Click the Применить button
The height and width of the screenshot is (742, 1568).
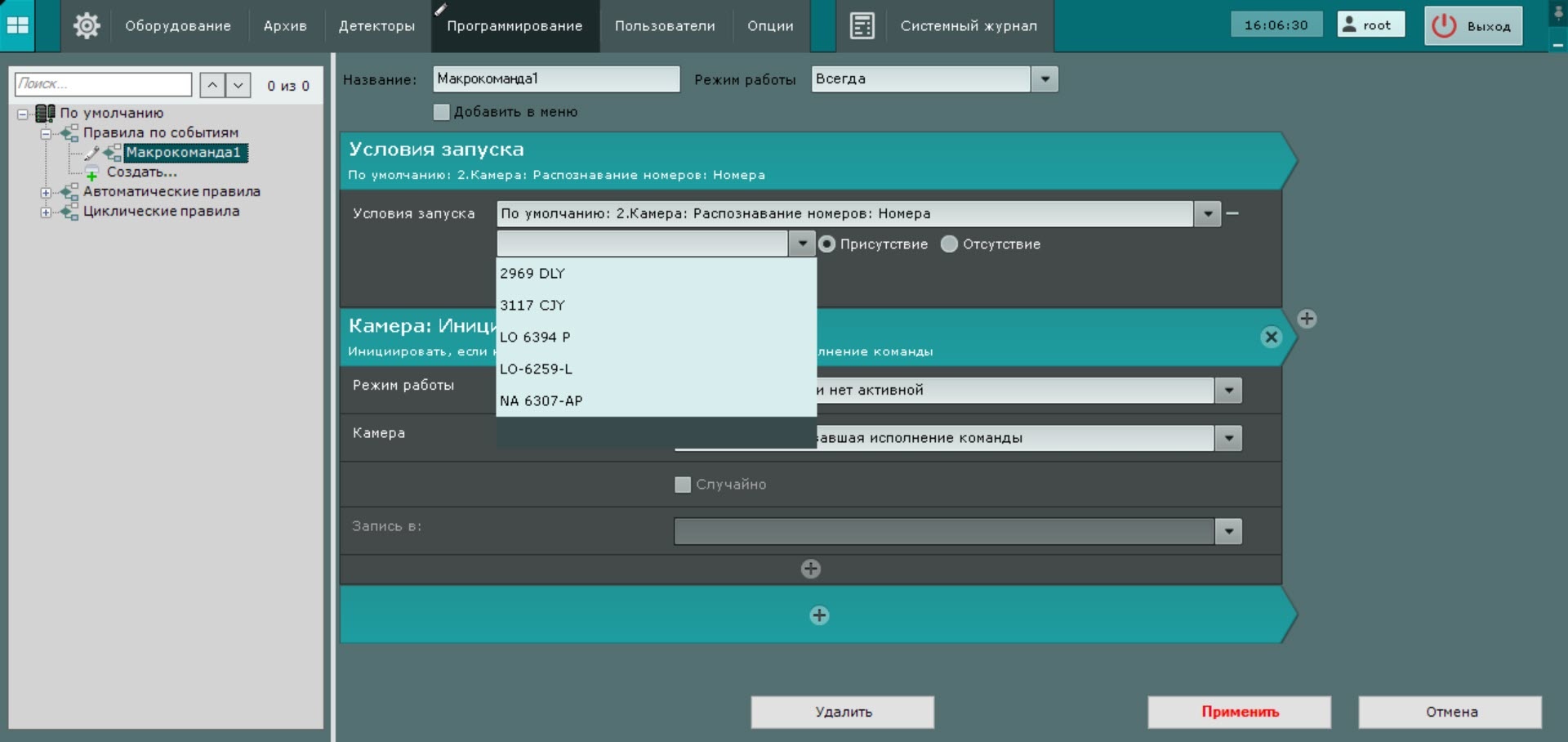pyautogui.click(x=1239, y=712)
